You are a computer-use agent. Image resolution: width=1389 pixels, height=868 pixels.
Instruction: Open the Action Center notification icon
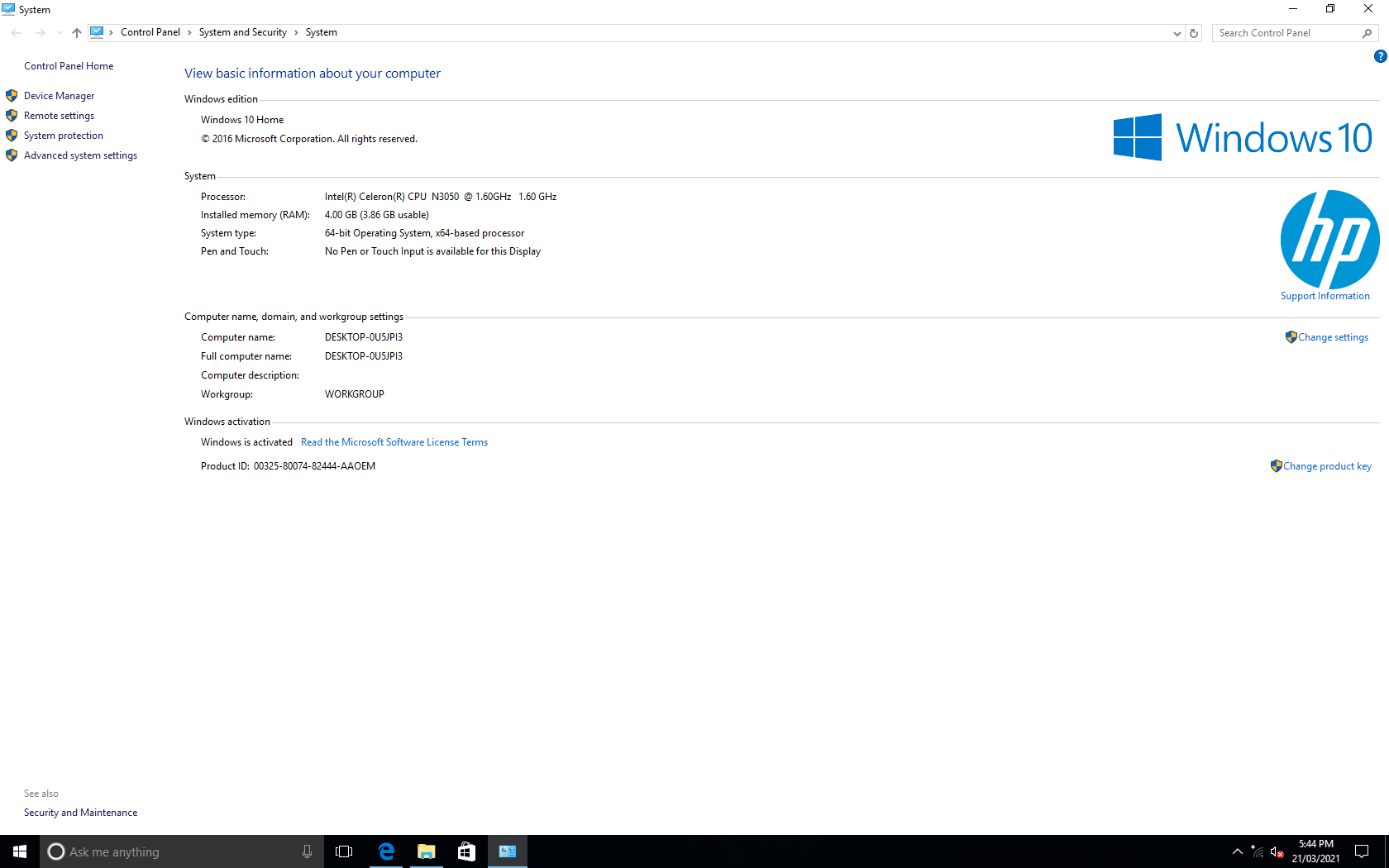coord(1362,851)
